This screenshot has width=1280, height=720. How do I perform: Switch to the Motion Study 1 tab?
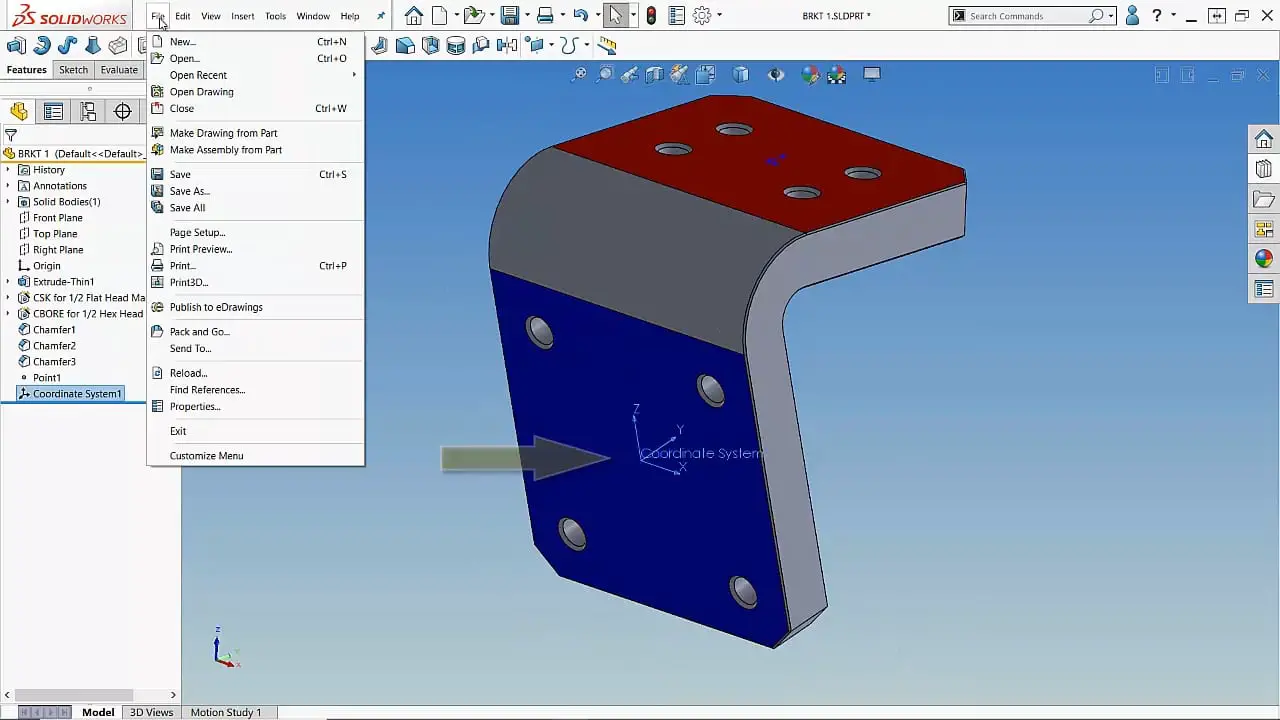[227, 712]
